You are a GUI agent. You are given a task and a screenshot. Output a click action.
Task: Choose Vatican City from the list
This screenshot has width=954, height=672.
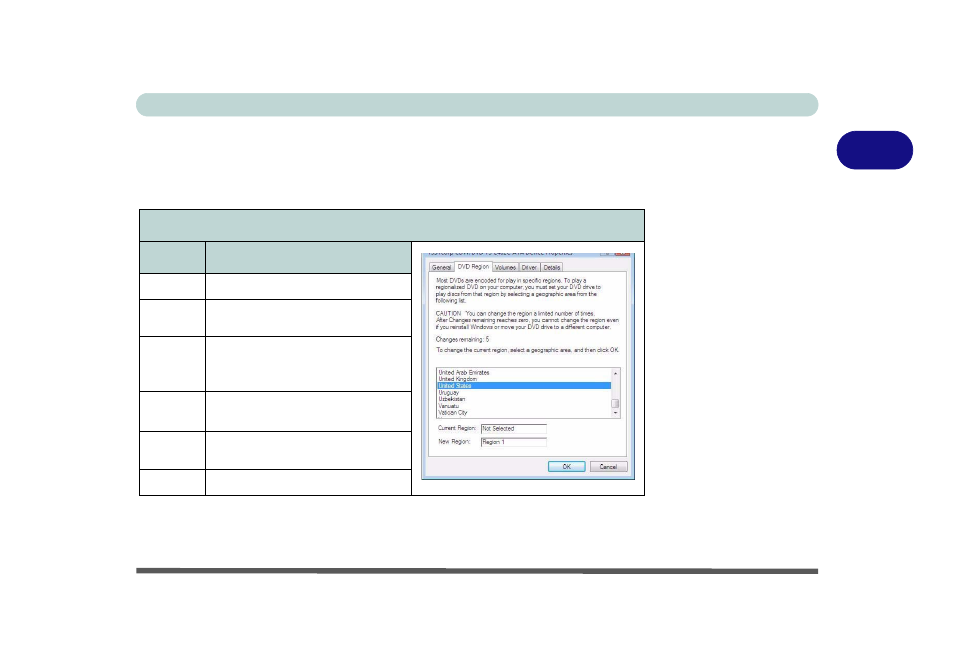[524, 412]
